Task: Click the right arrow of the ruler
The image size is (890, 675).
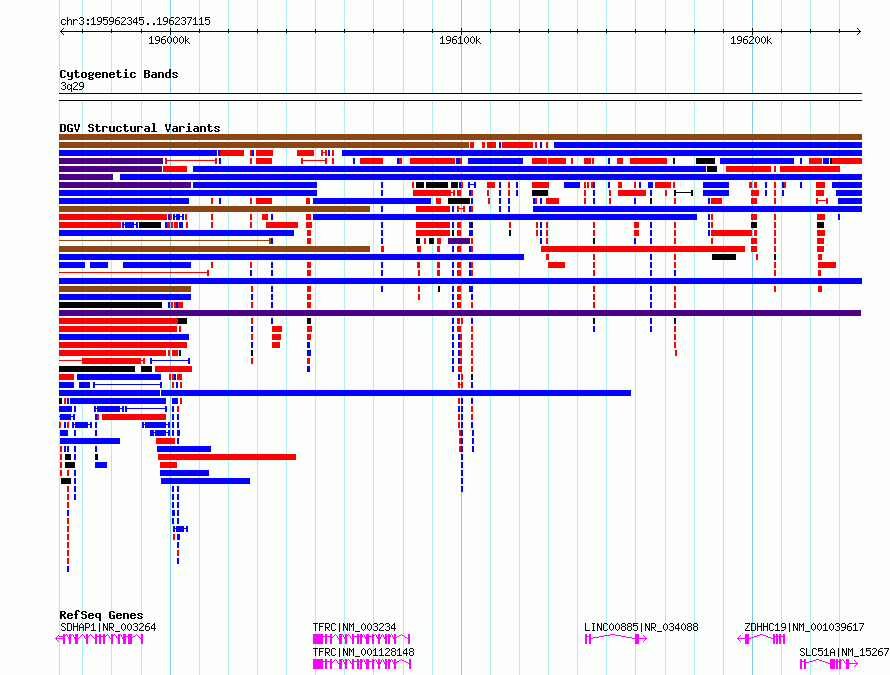Action: point(859,31)
